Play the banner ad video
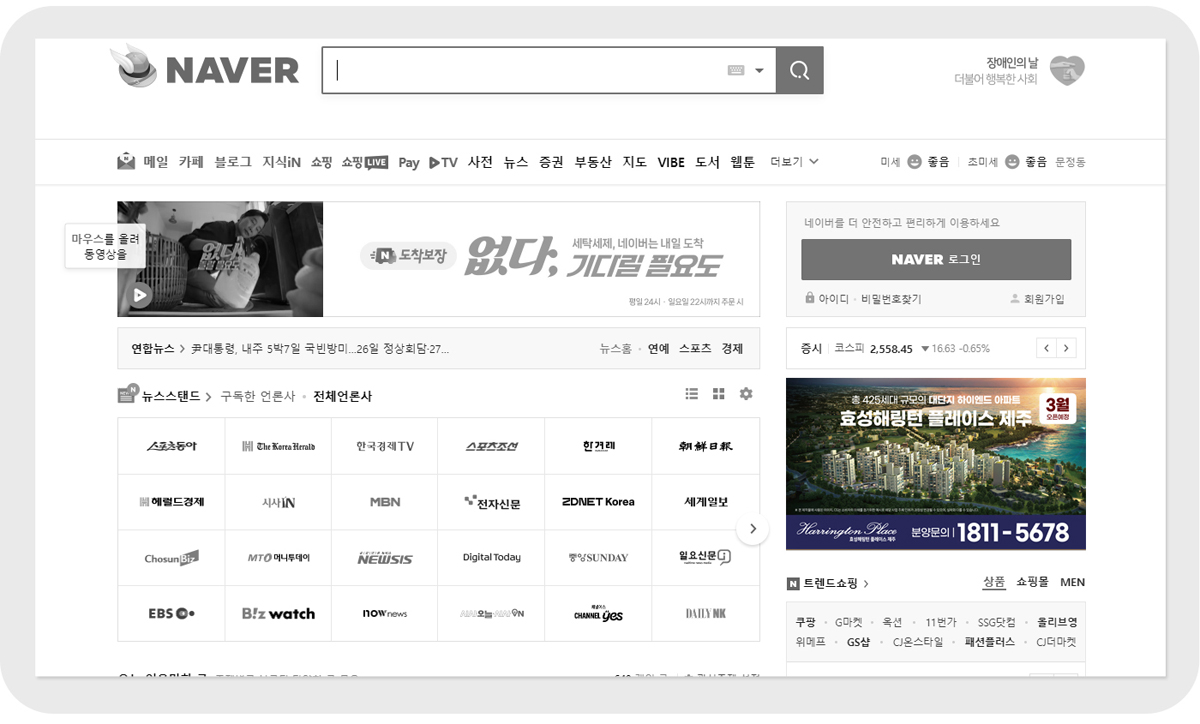1200x724 pixels. point(140,295)
